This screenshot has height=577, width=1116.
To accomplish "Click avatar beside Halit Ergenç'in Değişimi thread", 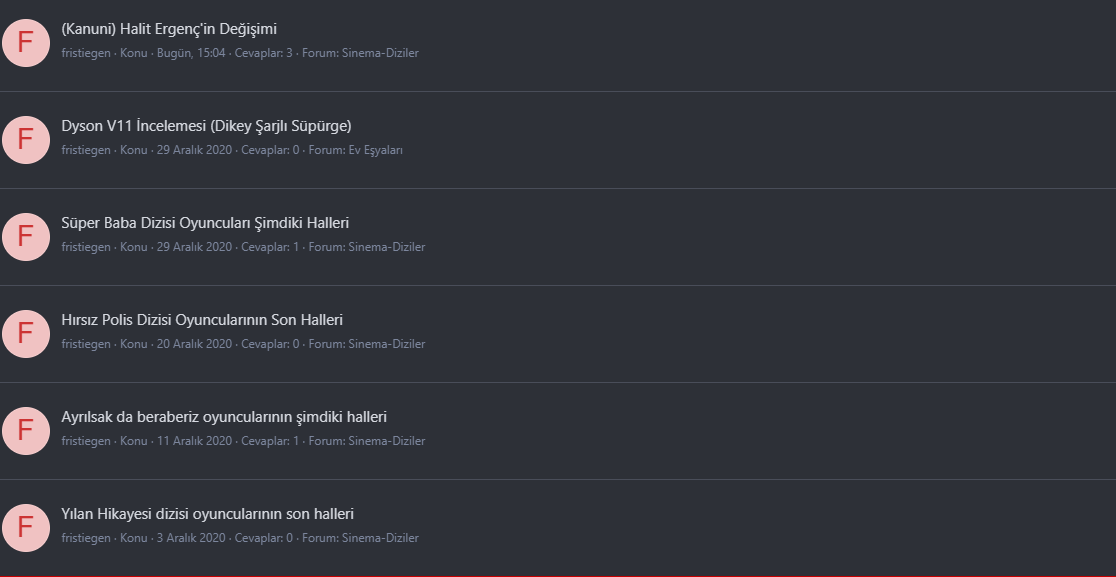I will [26, 43].
